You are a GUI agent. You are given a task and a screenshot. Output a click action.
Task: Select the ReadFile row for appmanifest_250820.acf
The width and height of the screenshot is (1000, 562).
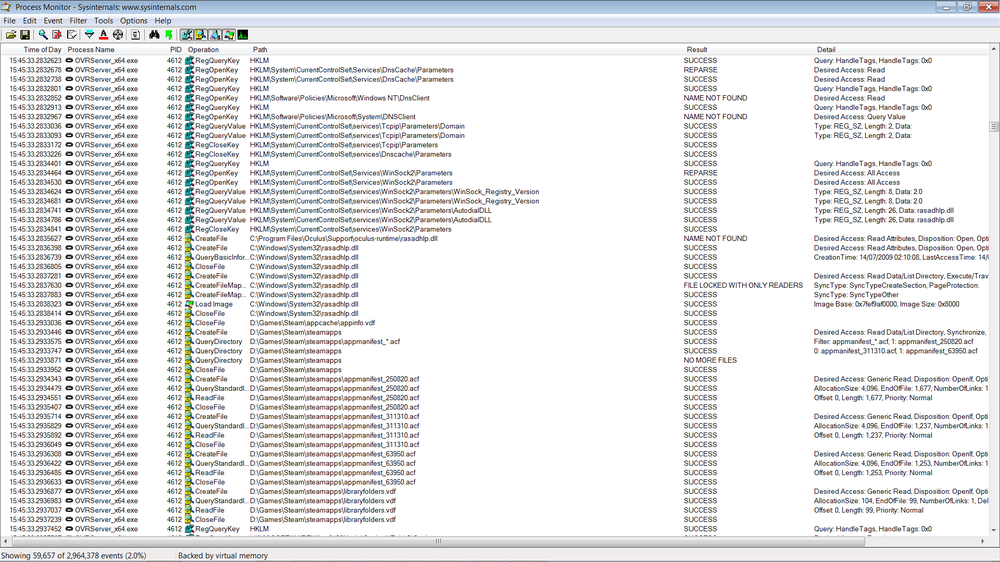click(495, 397)
